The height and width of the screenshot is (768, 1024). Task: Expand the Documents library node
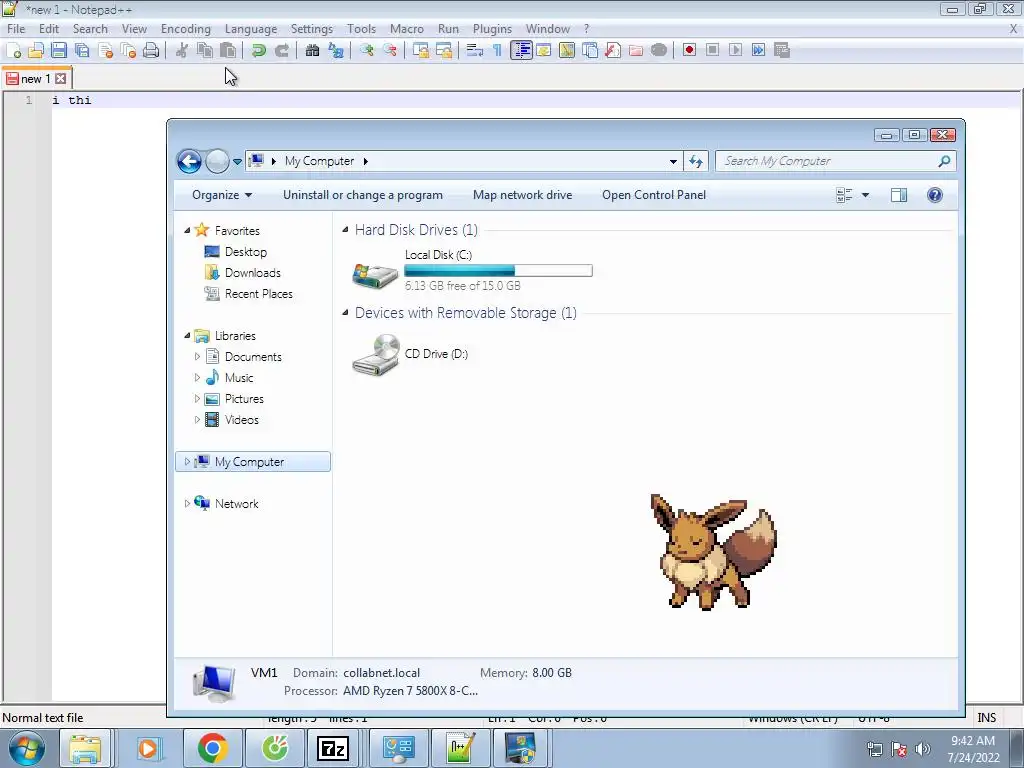click(197, 357)
